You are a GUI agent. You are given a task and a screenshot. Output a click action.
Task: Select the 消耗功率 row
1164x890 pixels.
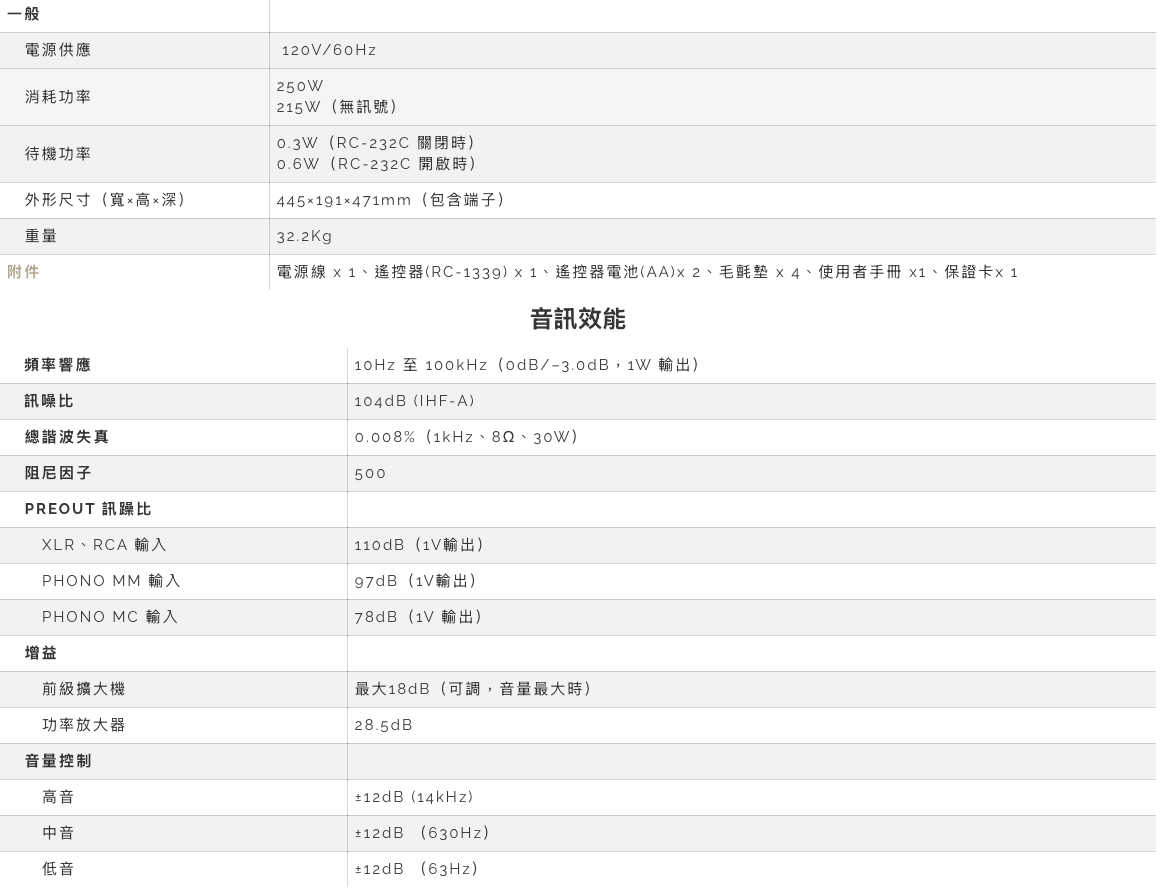57,96
